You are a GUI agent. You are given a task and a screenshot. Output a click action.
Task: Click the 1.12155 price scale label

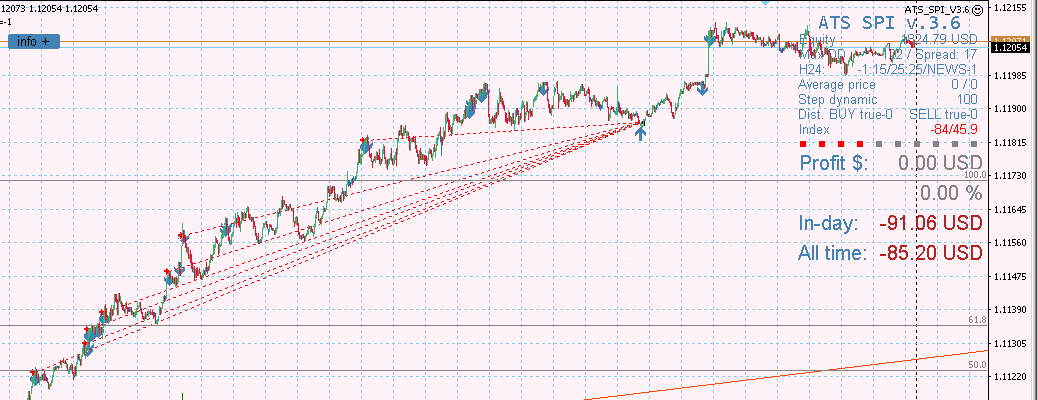point(1012,7)
